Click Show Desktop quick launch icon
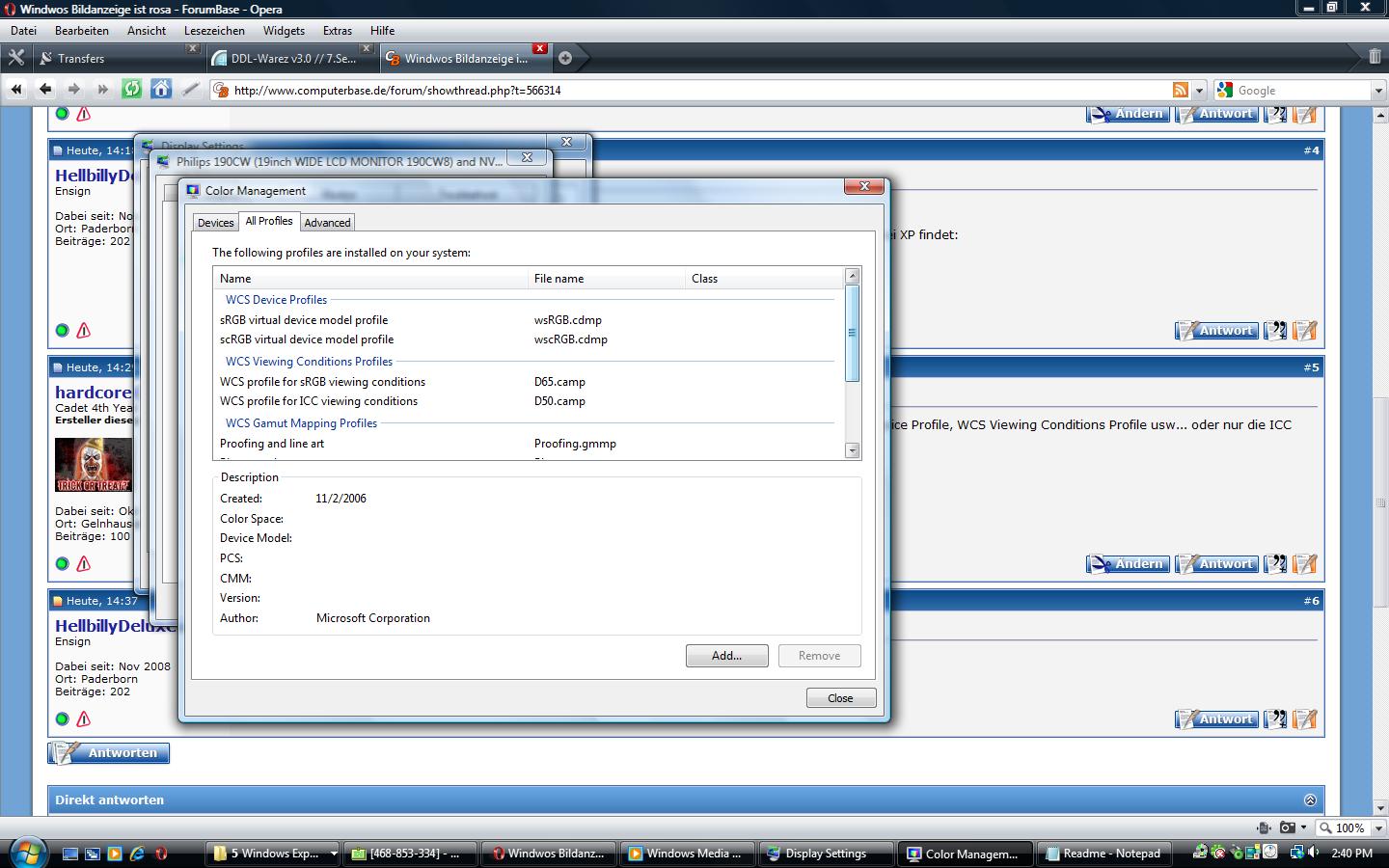This screenshot has width=1389, height=868. point(70,854)
